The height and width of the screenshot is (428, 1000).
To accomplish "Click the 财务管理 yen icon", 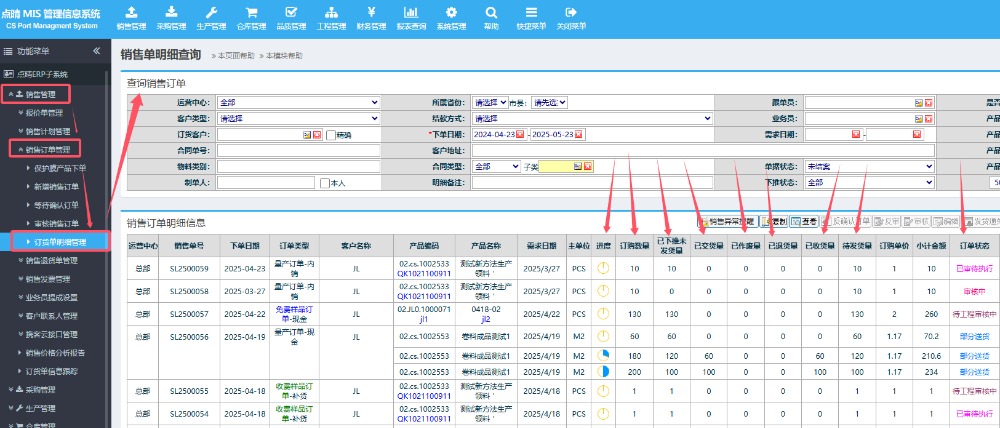I will tap(371, 12).
